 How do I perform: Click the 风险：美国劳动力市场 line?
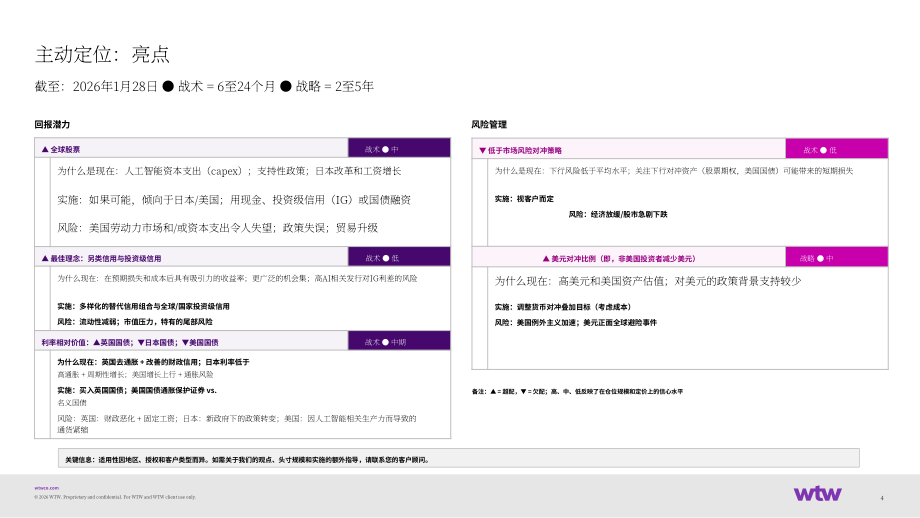coord(218,228)
